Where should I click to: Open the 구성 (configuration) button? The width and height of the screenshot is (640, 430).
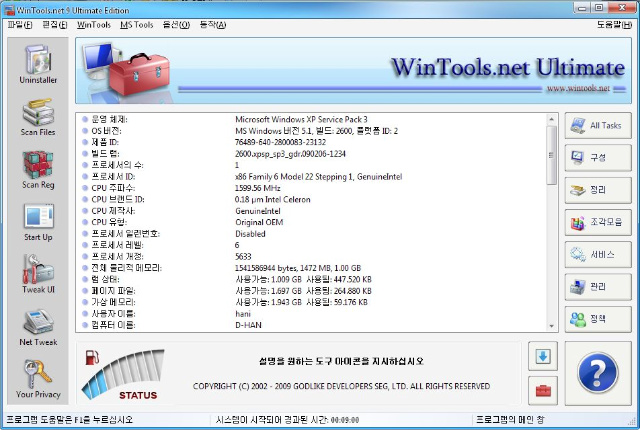(598, 157)
